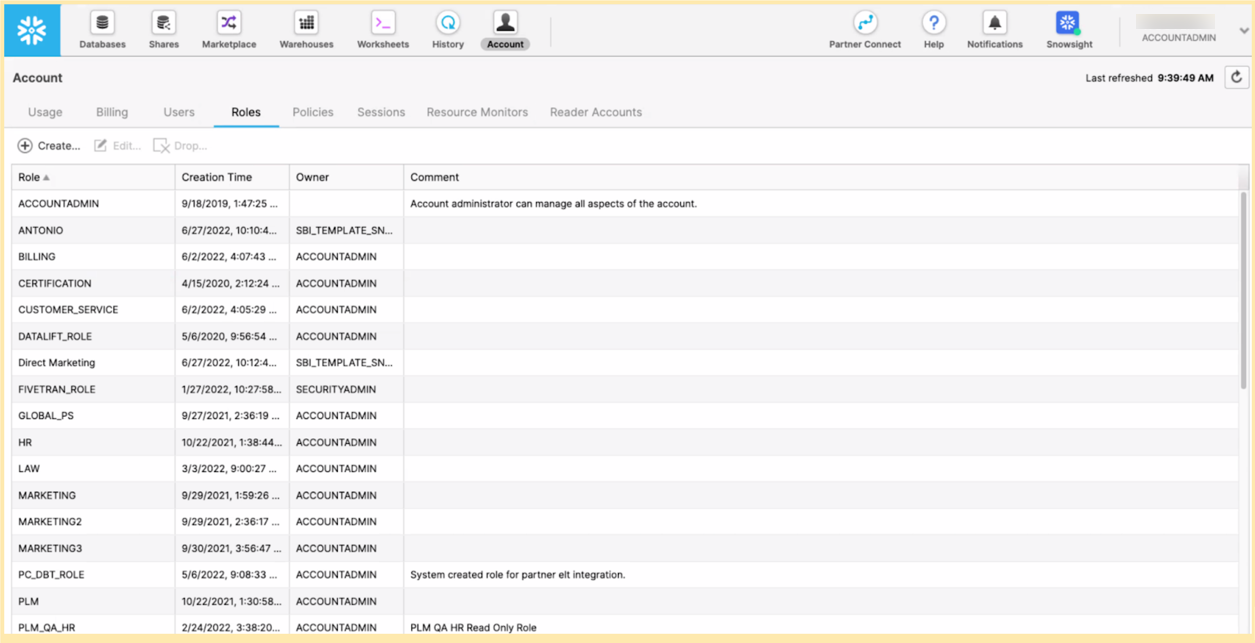The height and width of the screenshot is (643, 1255).
Task: Open the Warehouses section
Action: click(306, 29)
